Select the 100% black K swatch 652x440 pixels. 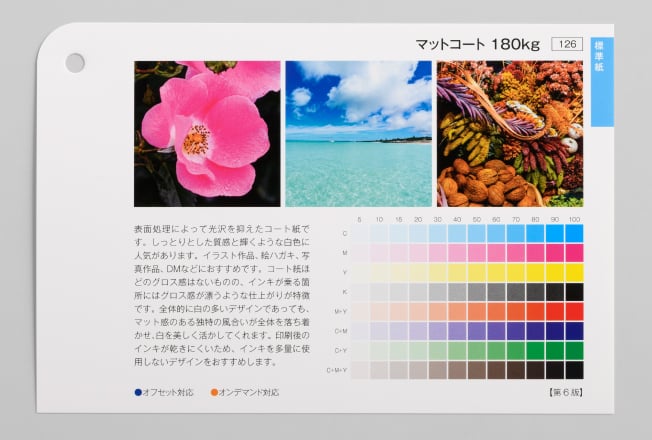point(573,292)
